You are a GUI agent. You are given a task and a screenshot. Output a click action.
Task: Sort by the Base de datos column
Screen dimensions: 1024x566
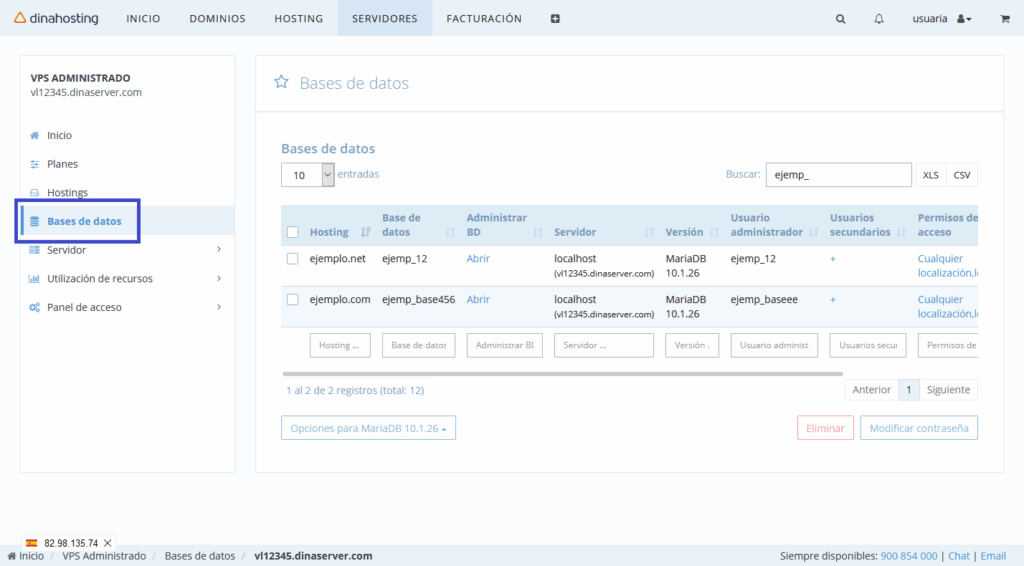(x=450, y=232)
